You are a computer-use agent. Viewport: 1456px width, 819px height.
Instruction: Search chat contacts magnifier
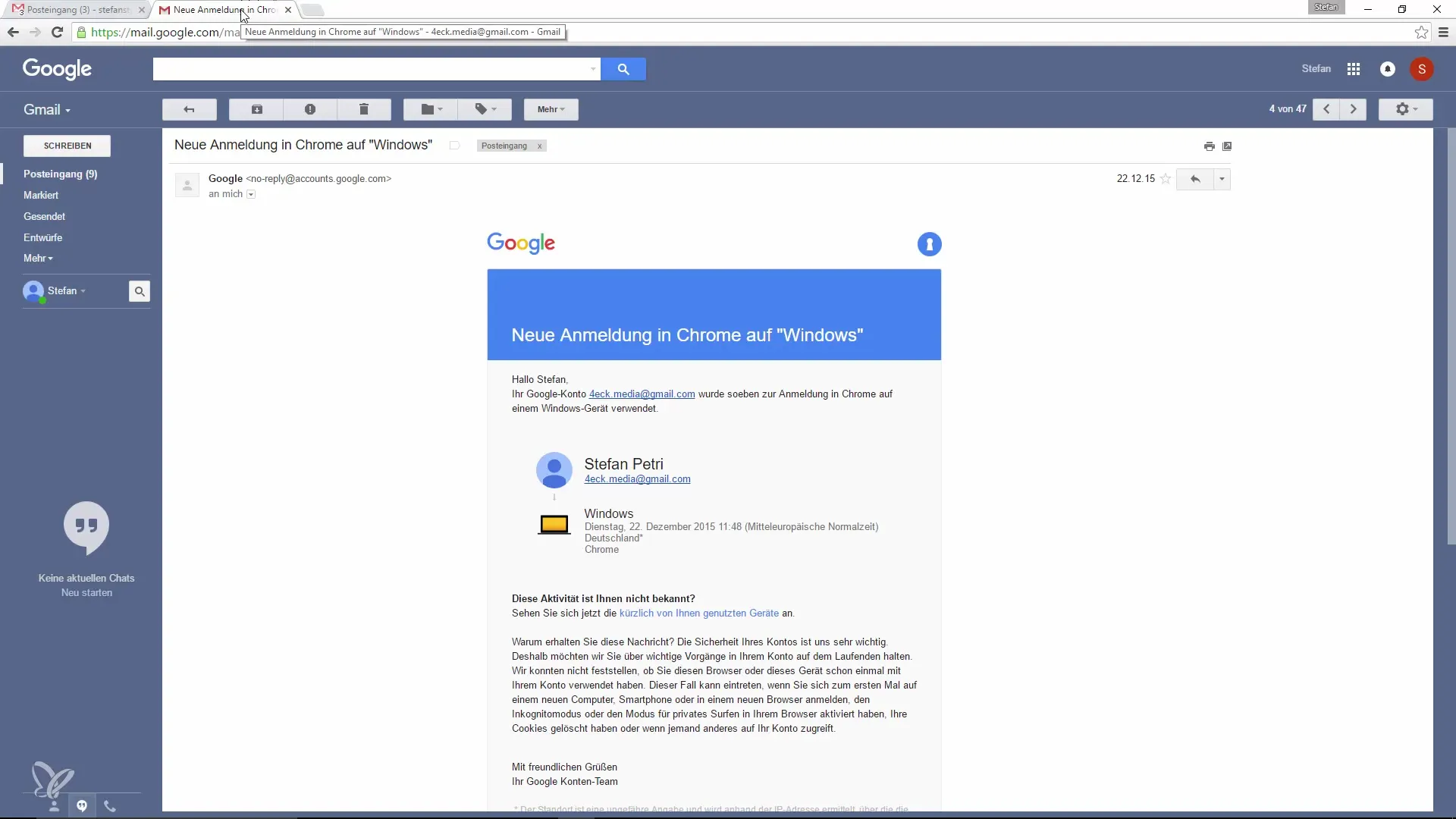pos(140,291)
